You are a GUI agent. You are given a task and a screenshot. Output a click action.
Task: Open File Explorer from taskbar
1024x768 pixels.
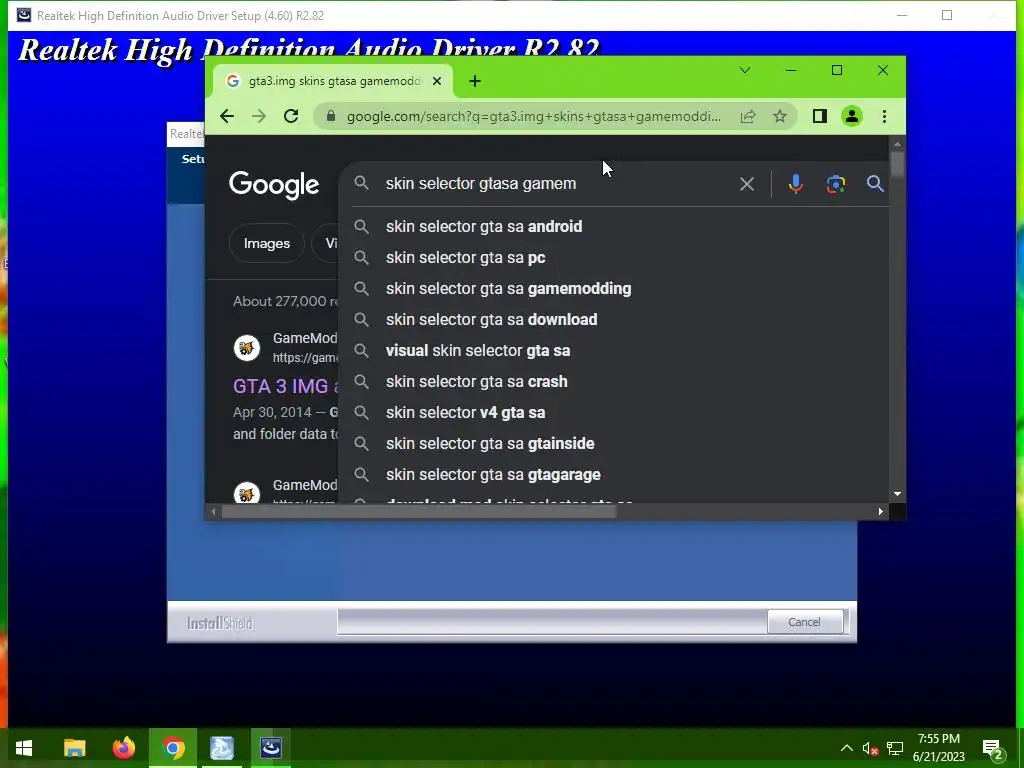74,748
